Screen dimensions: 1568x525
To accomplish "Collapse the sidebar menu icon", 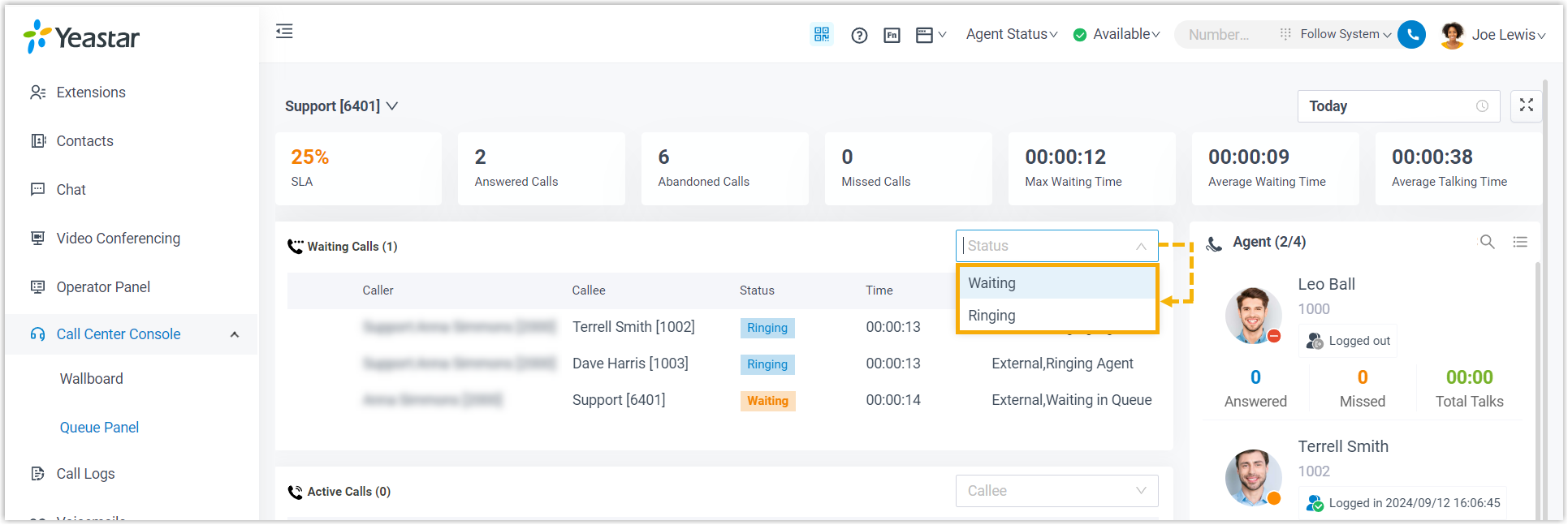I will 284,32.
